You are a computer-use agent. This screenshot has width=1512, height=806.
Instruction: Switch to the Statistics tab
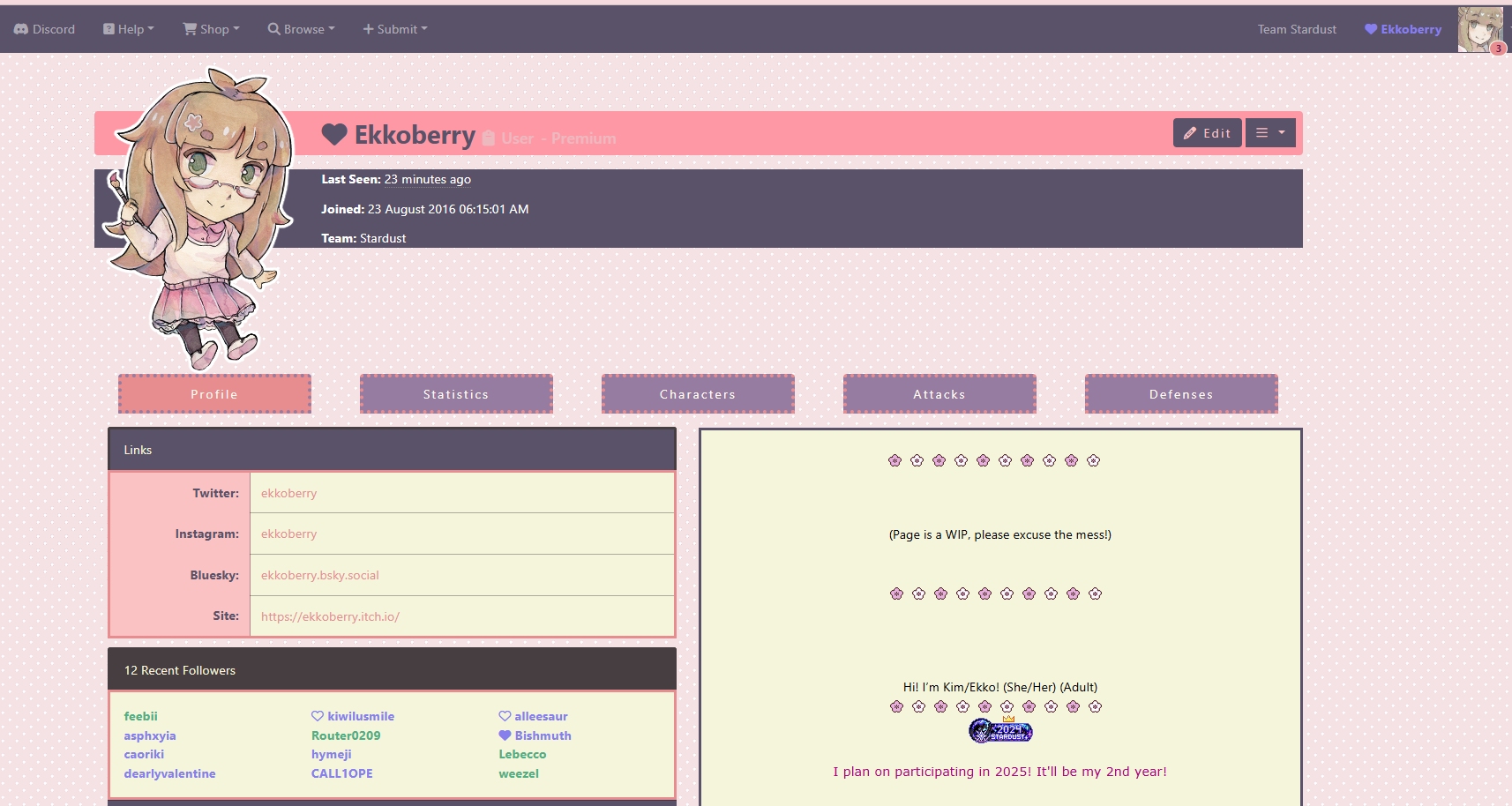click(456, 394)
